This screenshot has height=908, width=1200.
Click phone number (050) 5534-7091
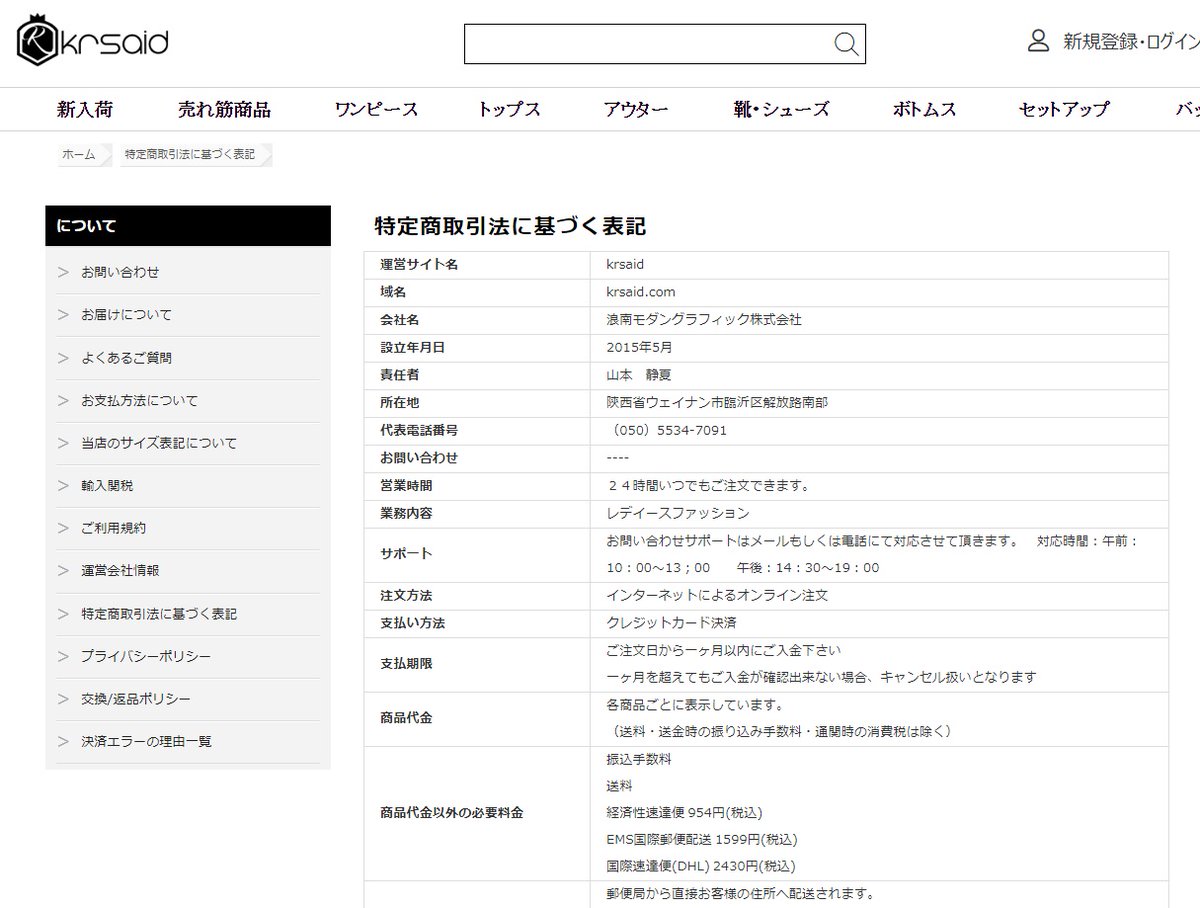[668, 430]
